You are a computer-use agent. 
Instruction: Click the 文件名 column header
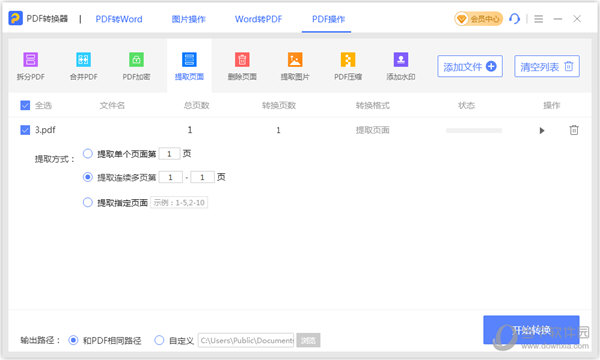pyautogui.click(x=112, y=105)
